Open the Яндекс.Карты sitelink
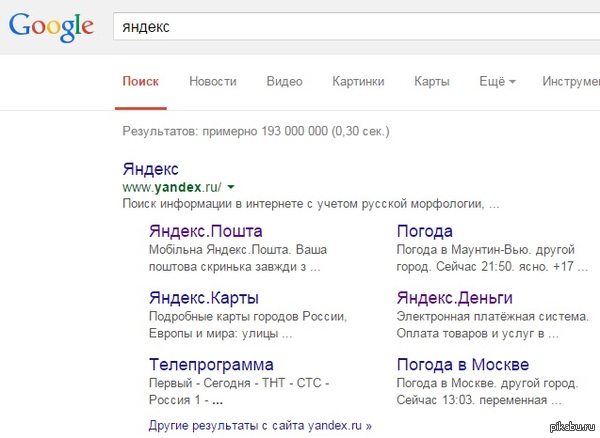The width and height of the screenshot is (600, 438). 204,298
